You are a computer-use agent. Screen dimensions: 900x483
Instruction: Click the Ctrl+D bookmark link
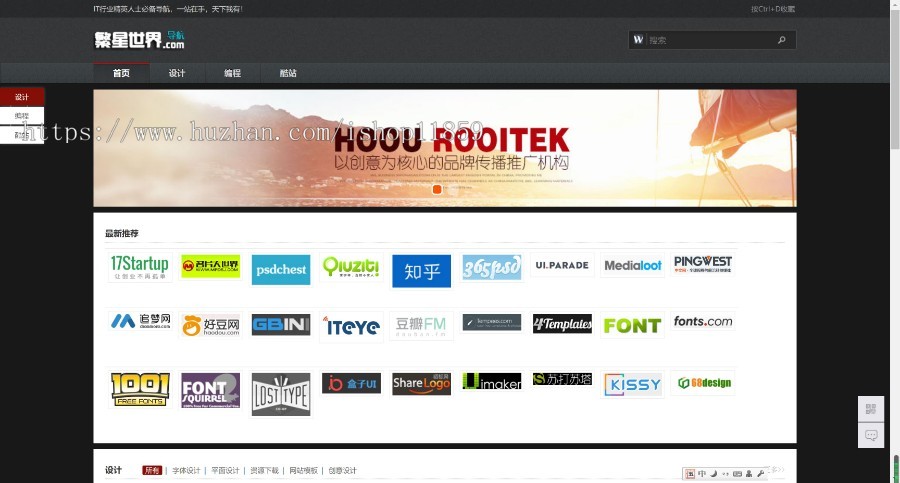coord(773,9)
